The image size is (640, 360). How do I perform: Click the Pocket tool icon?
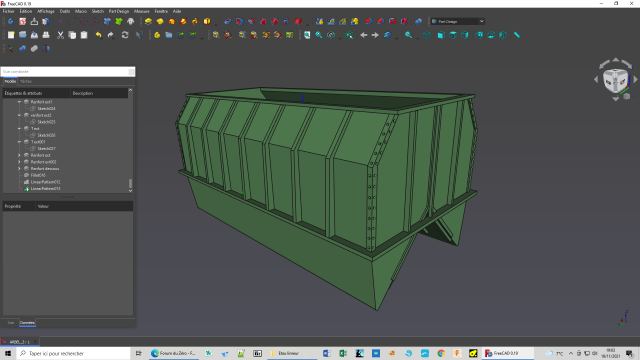228,22
